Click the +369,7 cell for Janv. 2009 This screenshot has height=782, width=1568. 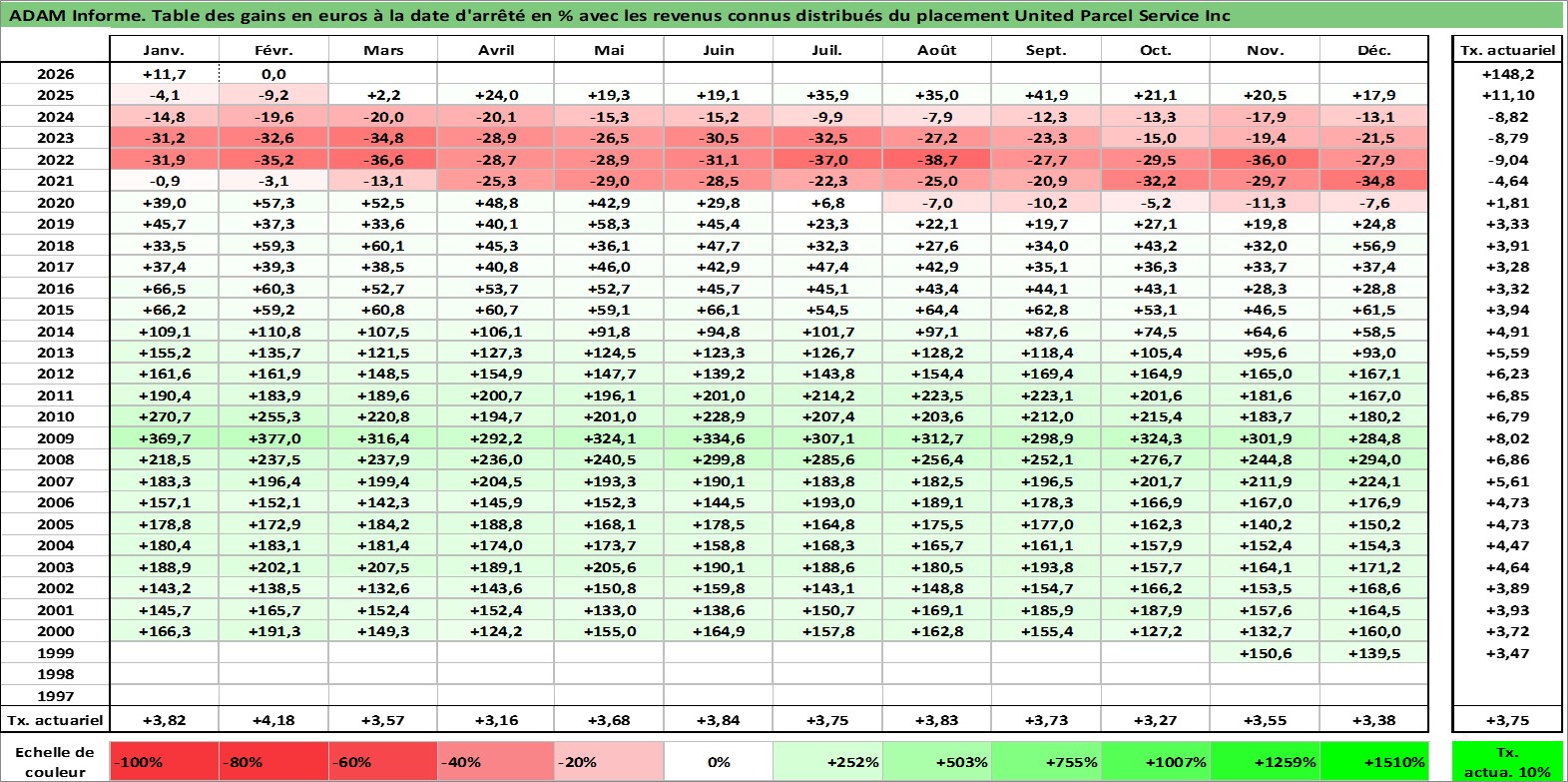click(x=164, y=438)
